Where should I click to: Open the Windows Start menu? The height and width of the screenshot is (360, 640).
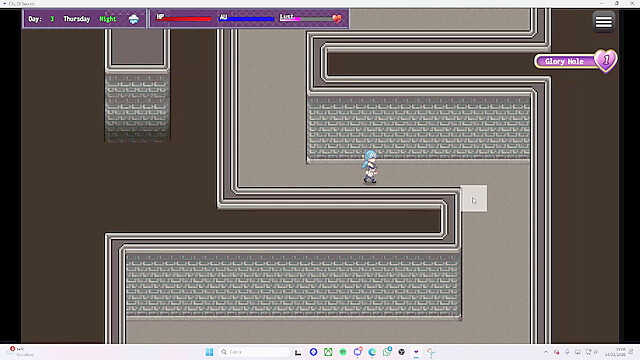[209, 352]
